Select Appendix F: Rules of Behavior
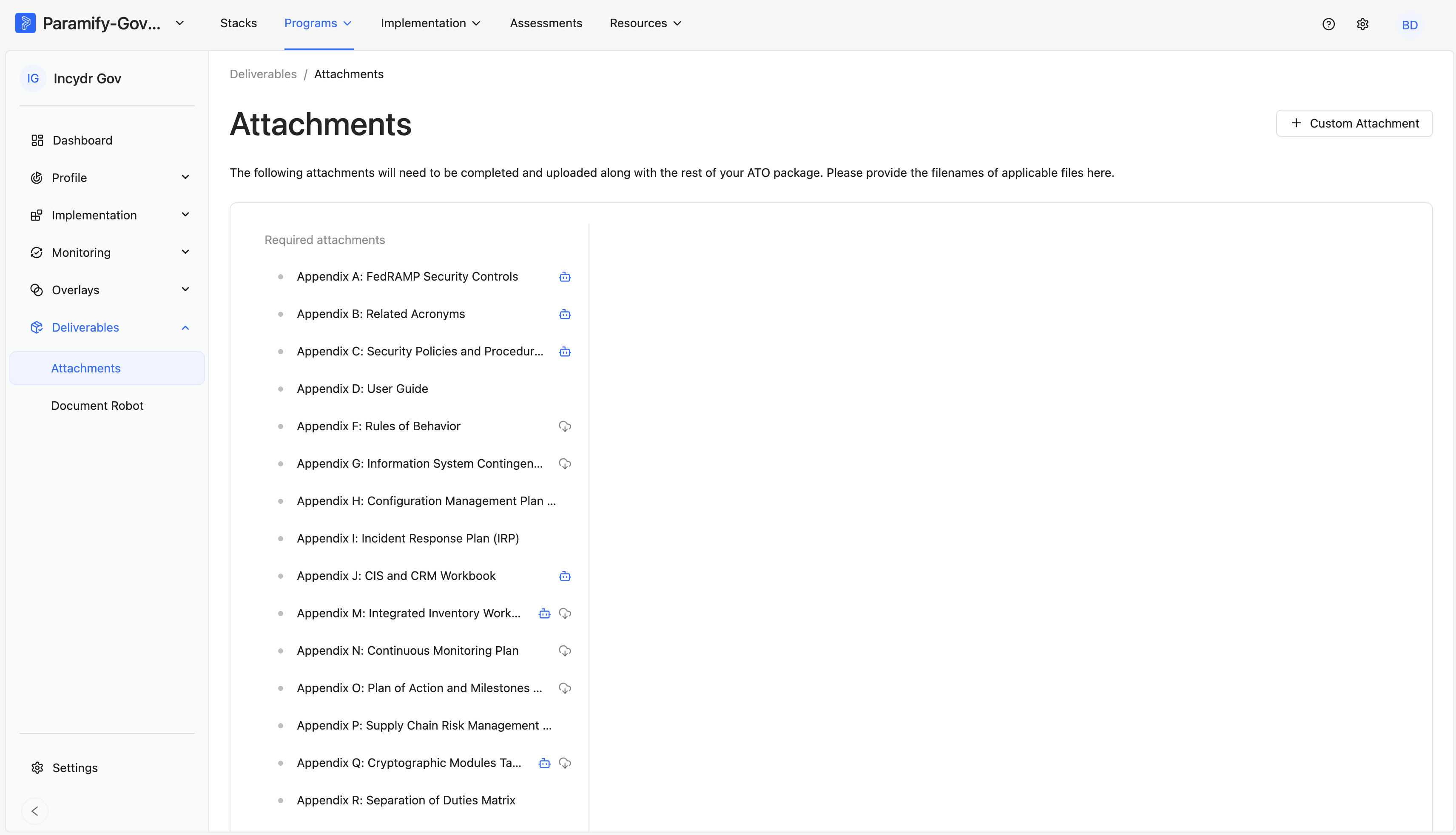 (378, 426)
